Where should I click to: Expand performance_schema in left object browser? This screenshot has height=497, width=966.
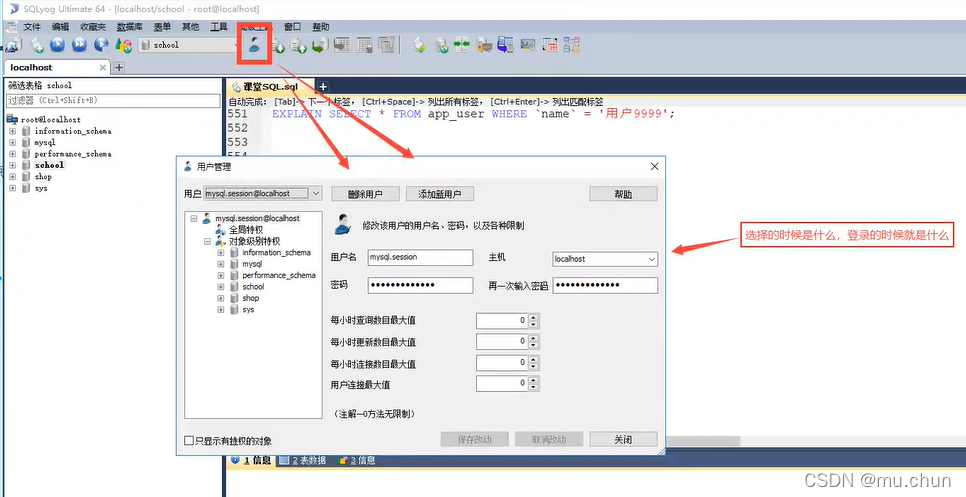coord(12,154)
